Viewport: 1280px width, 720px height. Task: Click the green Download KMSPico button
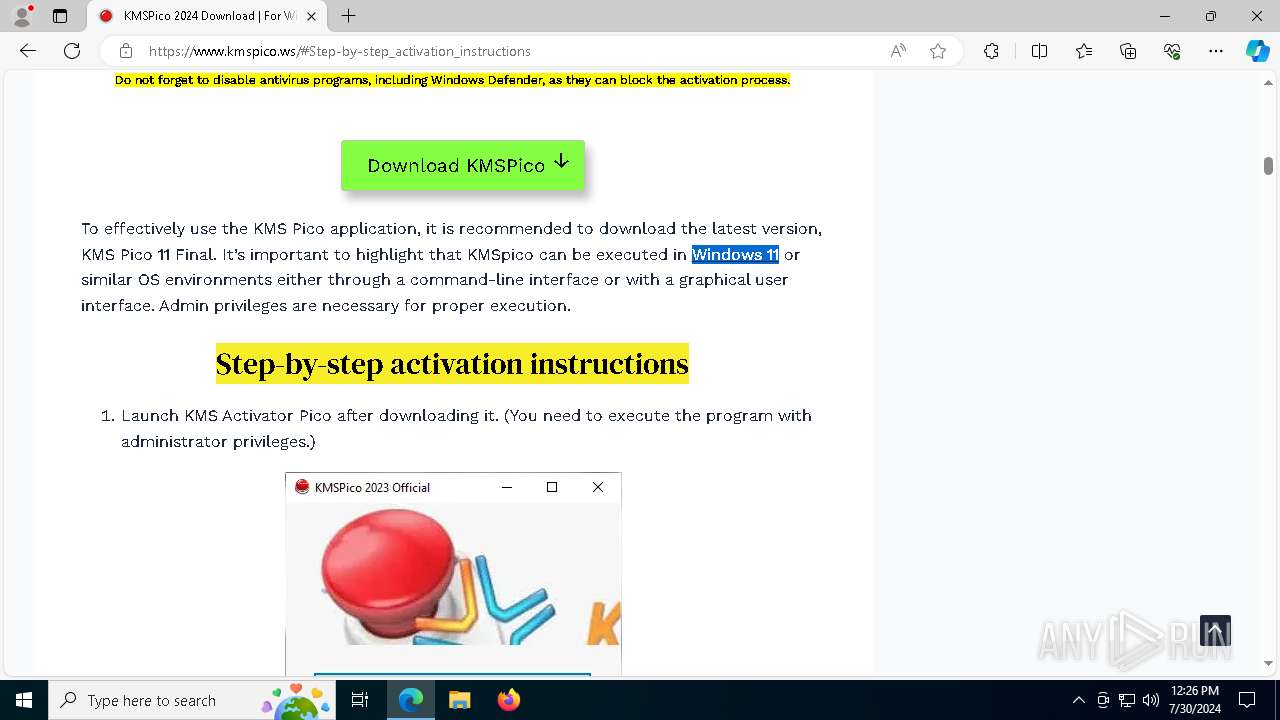(x=463, y=165)
